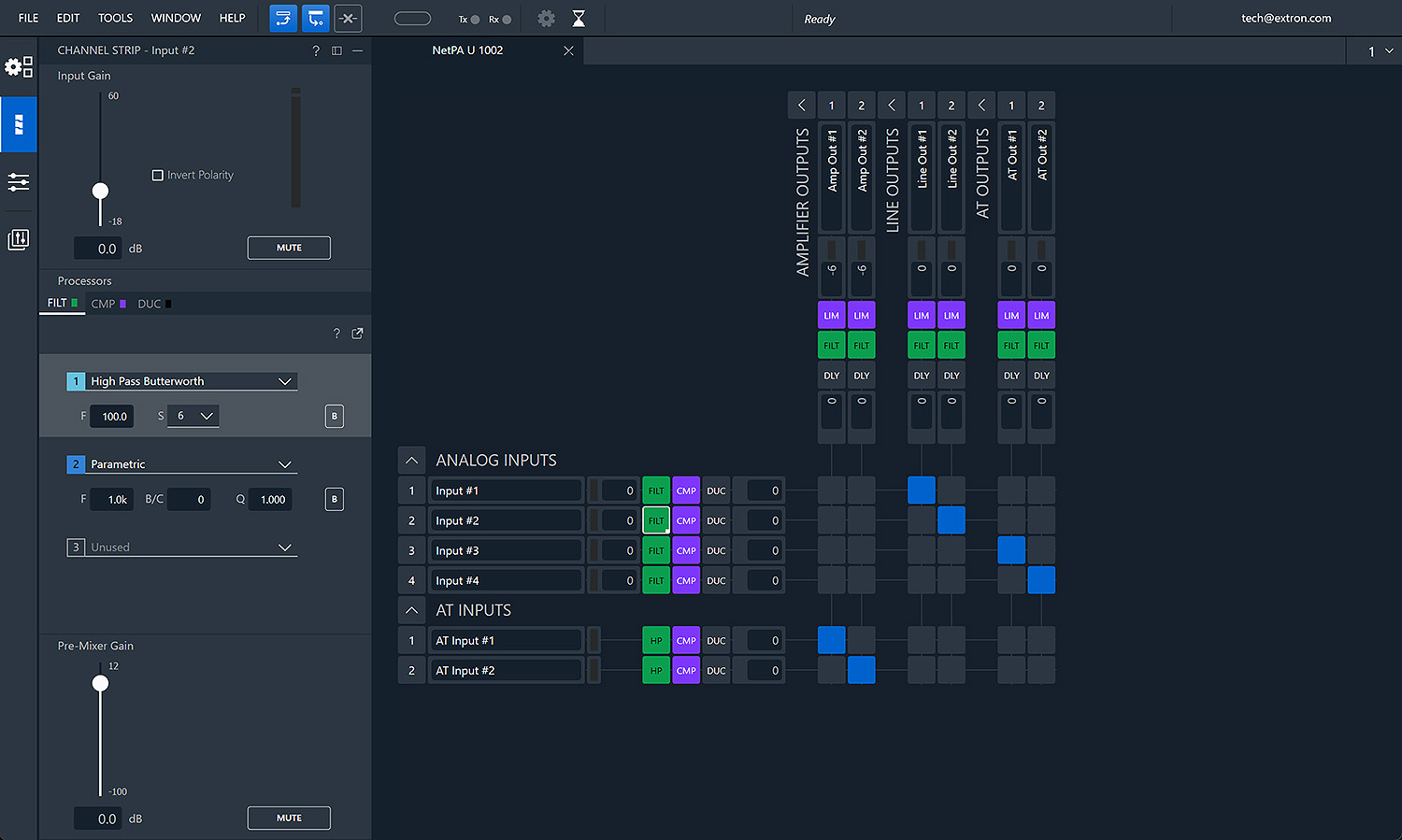Toggle the oval connection switch in toolbar

tap(412, 19)
